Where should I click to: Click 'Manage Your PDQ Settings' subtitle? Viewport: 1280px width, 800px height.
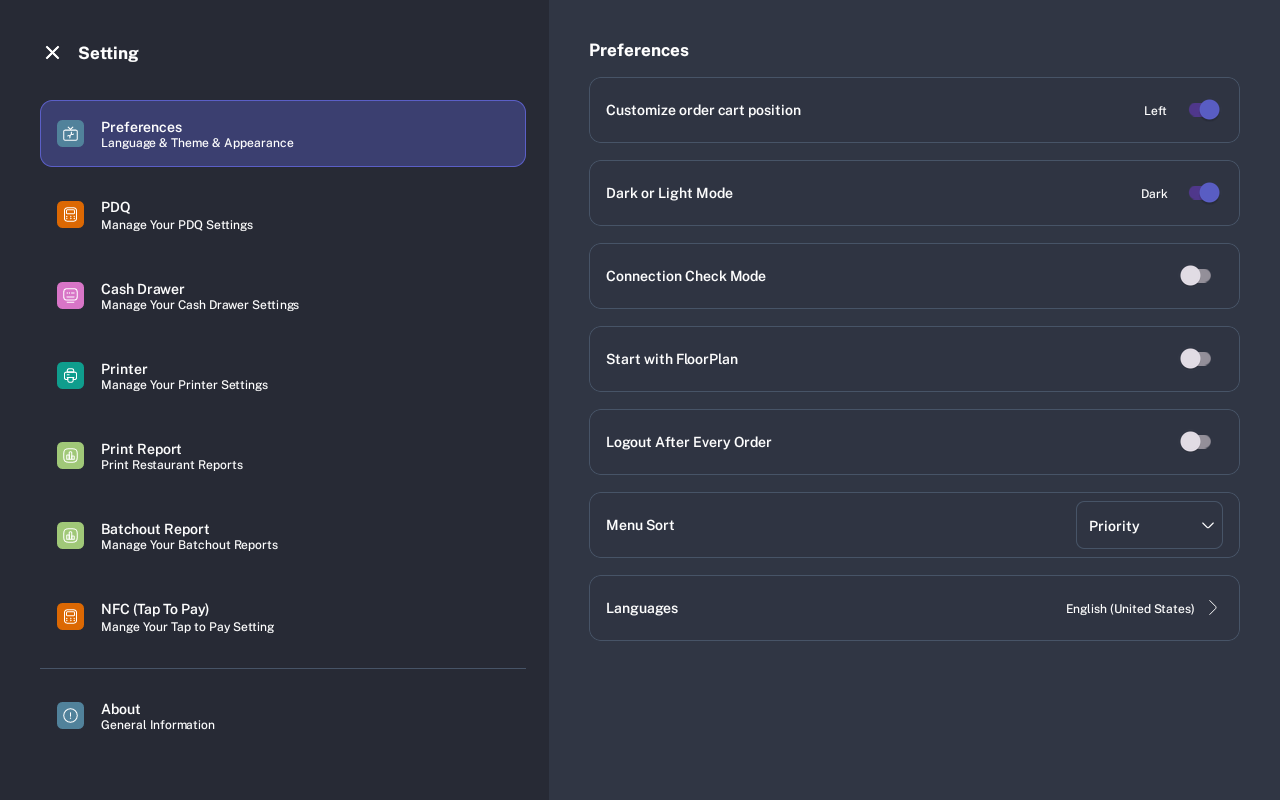[177, 225]
